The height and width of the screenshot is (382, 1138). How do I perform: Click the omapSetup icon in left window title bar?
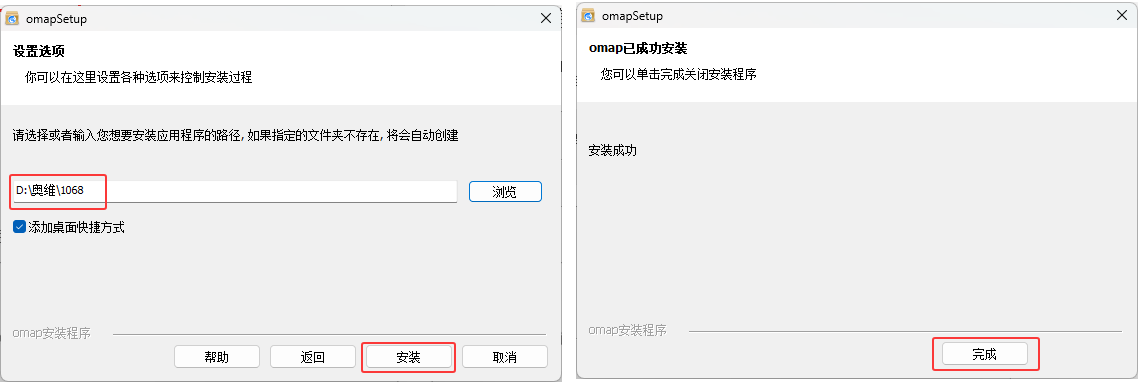click(x=12, y=19)
